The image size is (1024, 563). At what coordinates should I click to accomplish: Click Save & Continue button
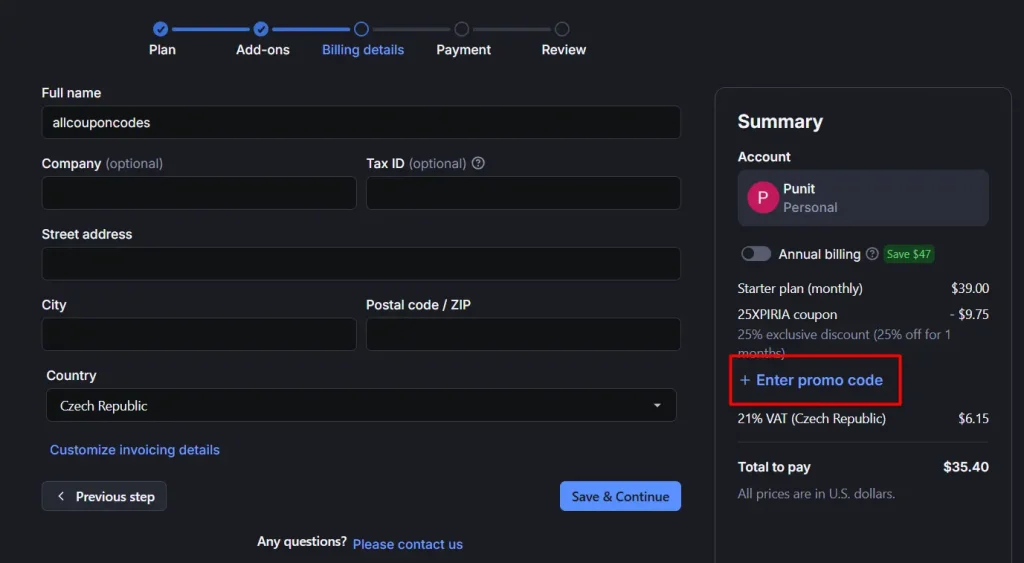pos(620,496)
